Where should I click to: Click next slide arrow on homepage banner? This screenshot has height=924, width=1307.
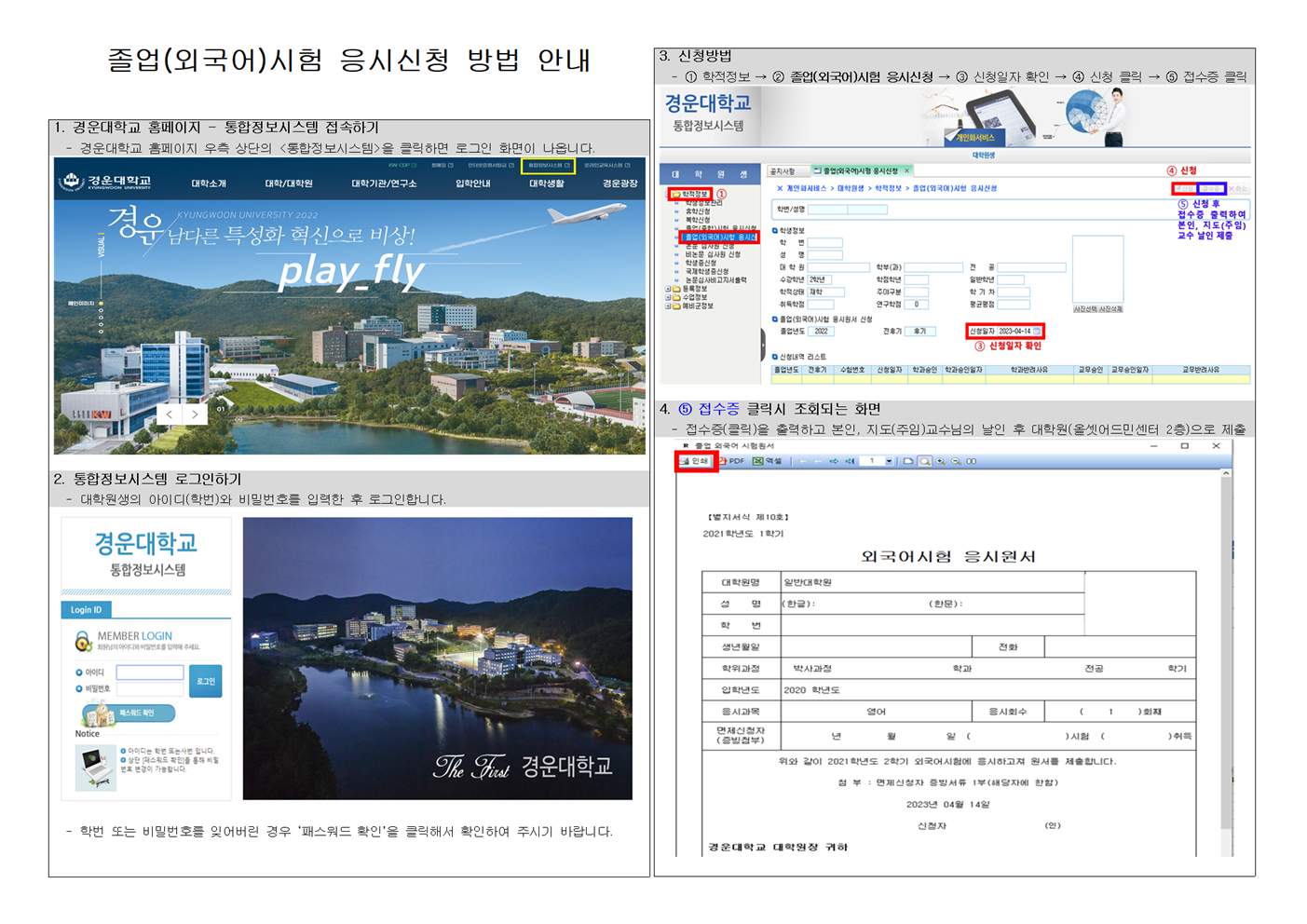[194, 414]
